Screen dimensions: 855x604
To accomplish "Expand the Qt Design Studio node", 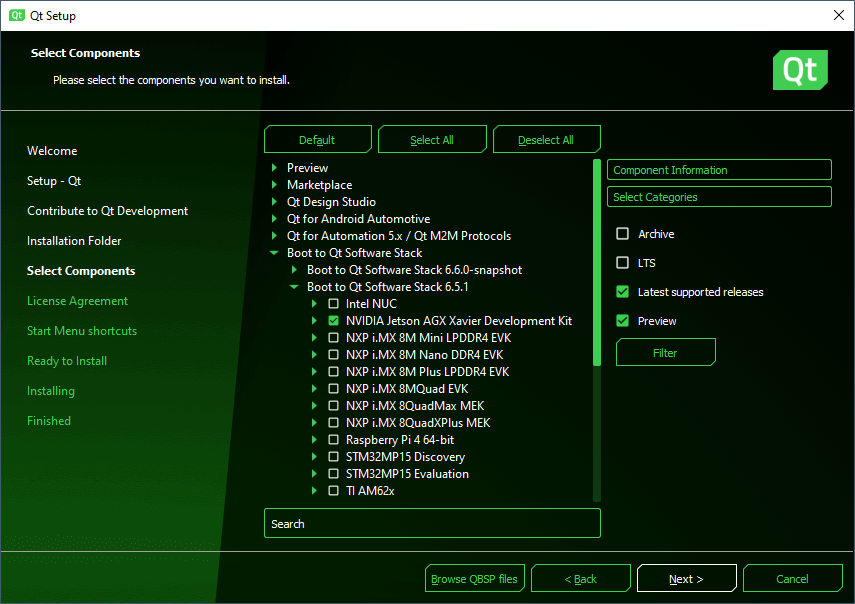I will point(274,202).
